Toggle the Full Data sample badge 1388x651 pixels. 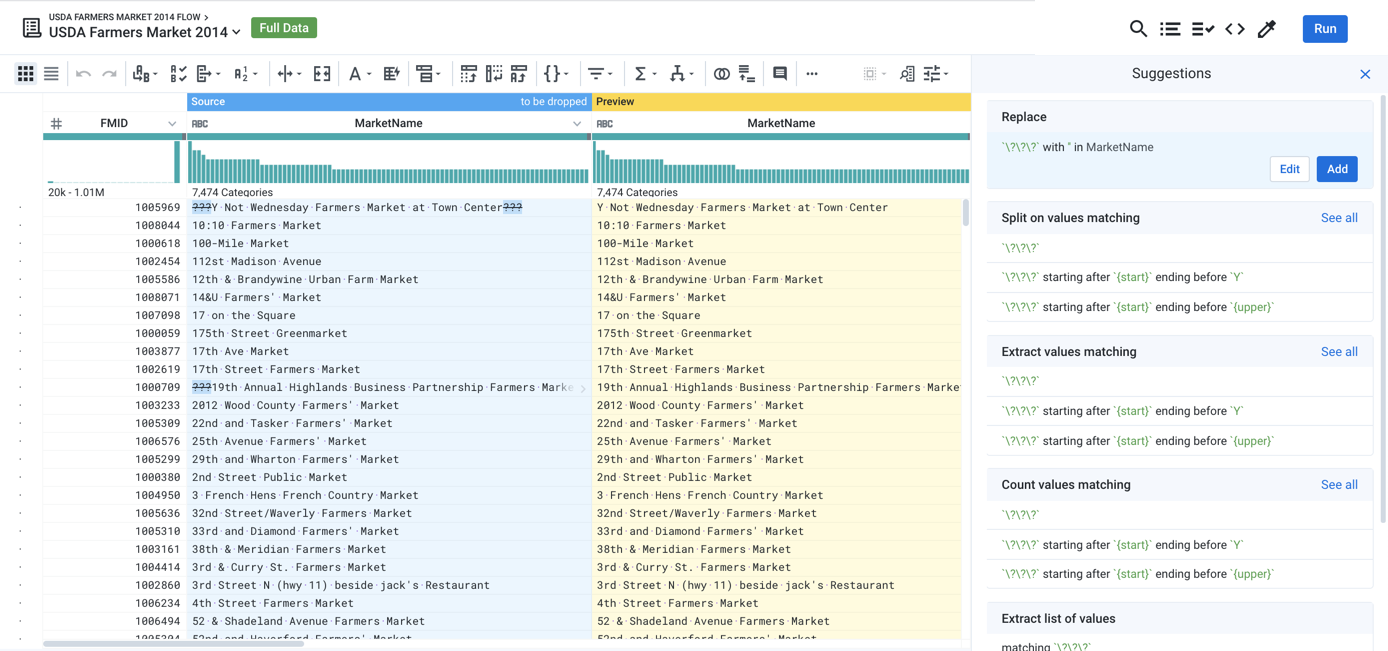click(284, 28)
